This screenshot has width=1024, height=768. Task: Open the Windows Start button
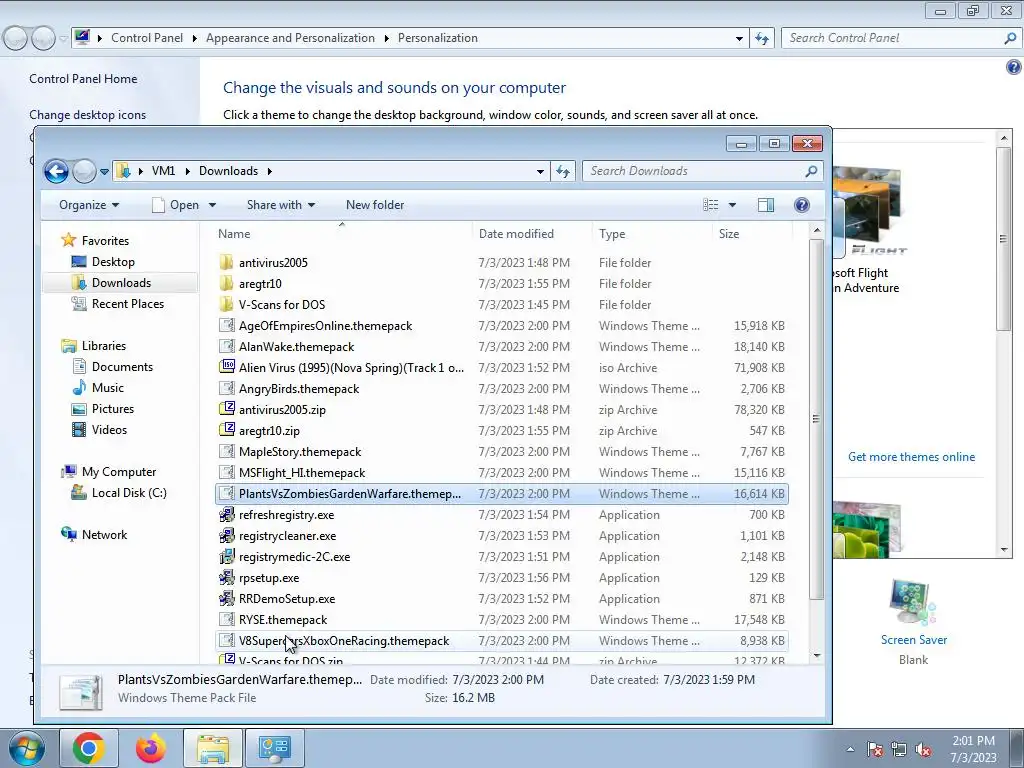coord(27,748)
